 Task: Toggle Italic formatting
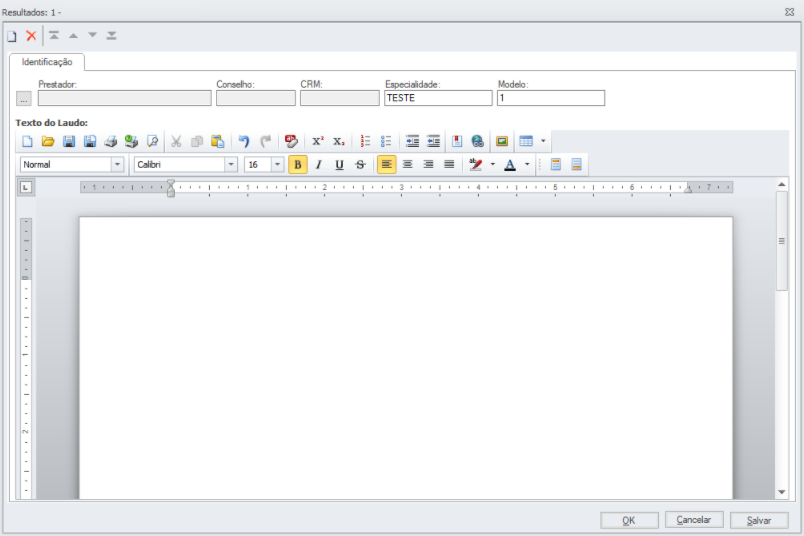318,165
